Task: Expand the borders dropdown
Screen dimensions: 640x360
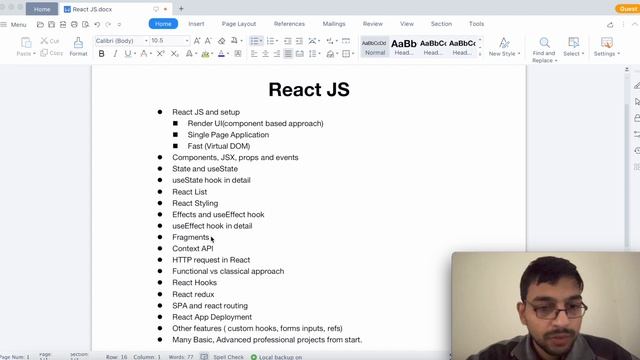Action: coord(353,54)
